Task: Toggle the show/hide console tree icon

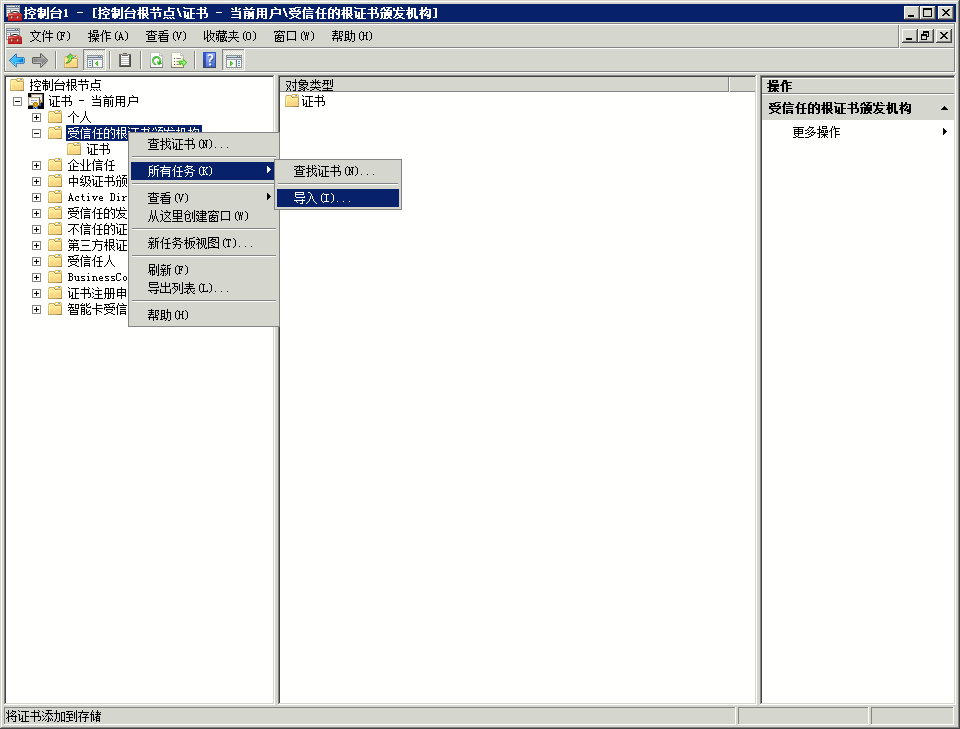Action: tap(94, 60)
